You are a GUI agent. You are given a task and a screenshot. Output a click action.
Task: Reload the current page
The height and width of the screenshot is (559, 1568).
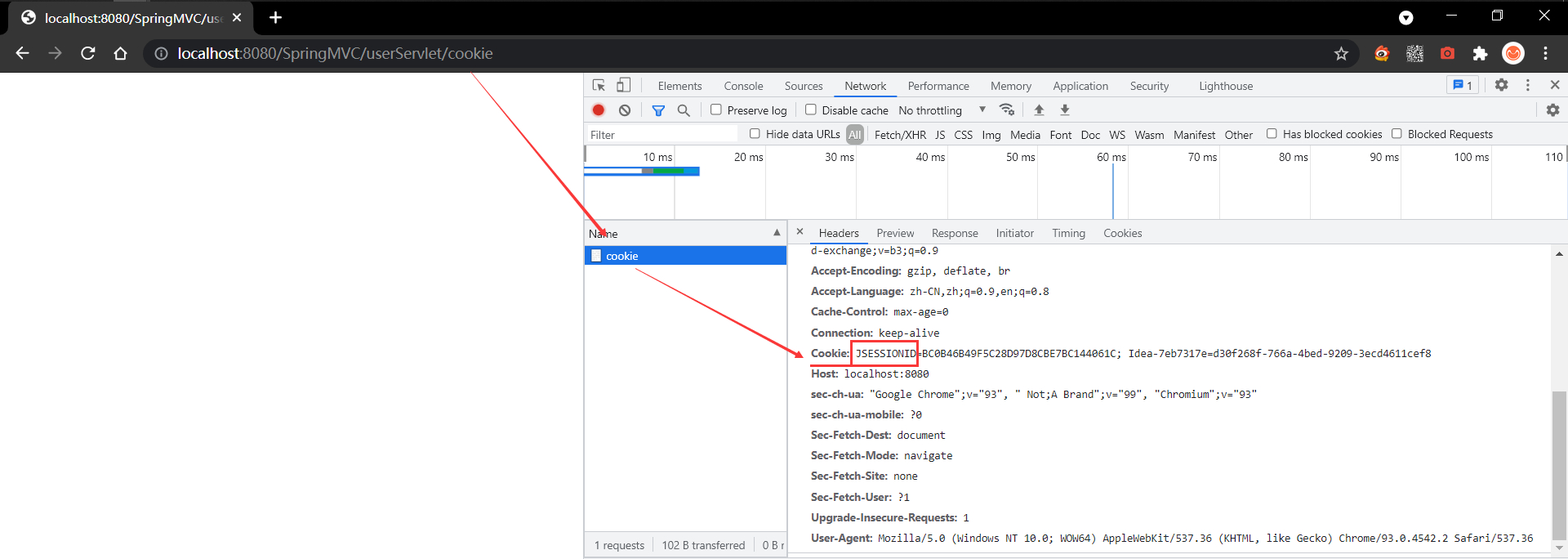88,53
